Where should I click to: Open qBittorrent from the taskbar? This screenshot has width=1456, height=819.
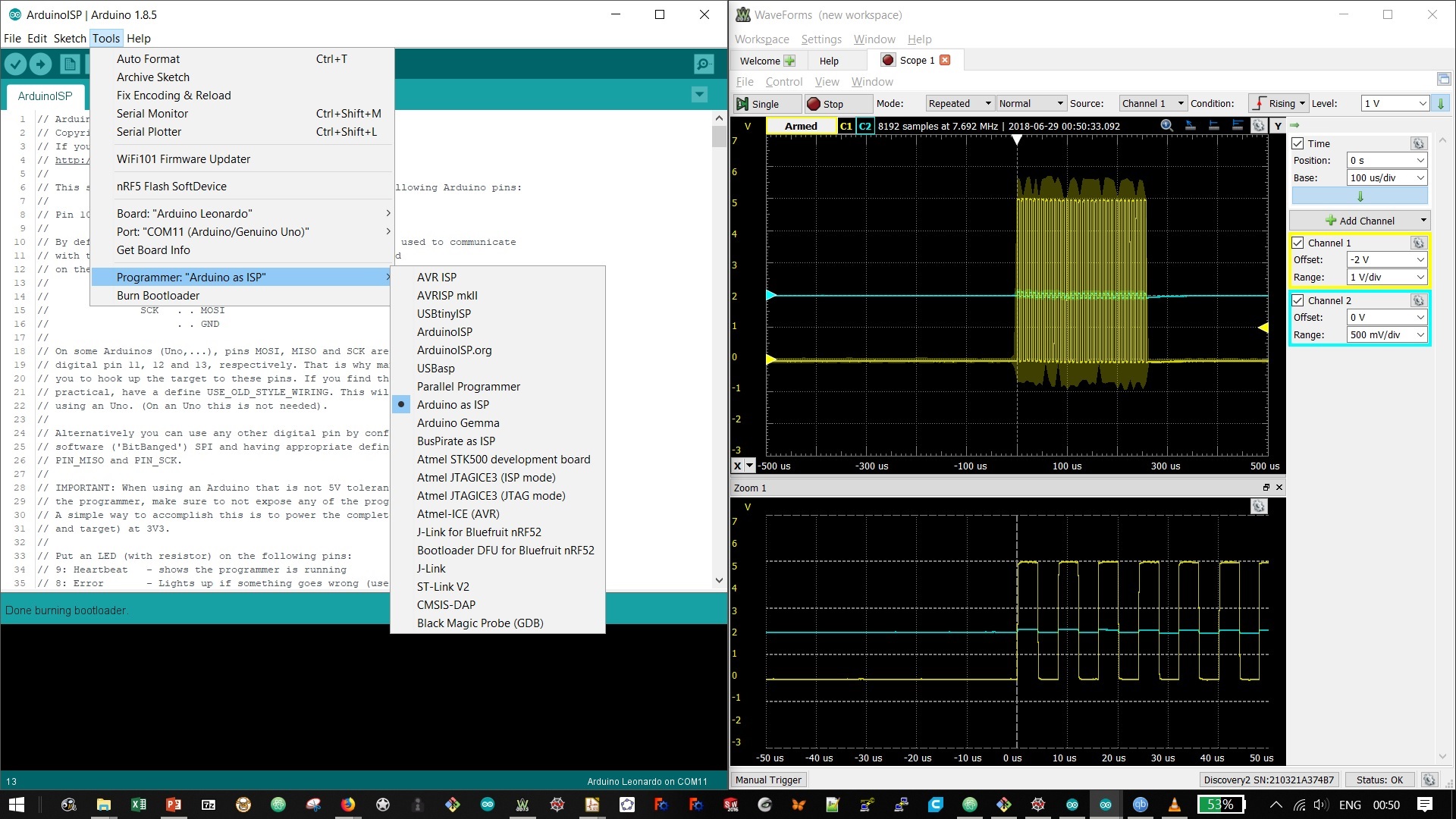[x=1140, y=805]
